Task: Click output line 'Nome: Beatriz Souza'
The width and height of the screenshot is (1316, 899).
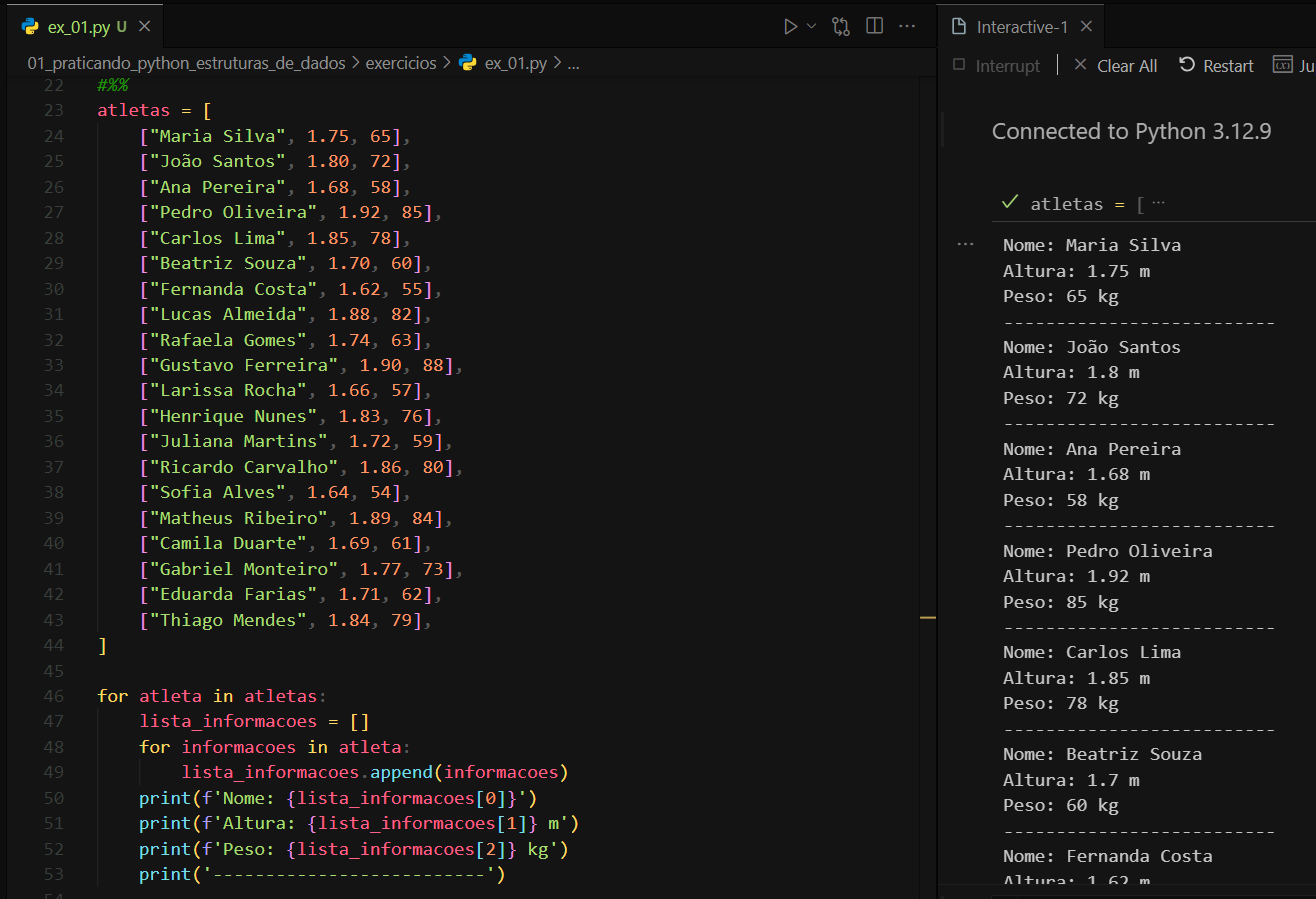Action: [x=1102, y=754]
